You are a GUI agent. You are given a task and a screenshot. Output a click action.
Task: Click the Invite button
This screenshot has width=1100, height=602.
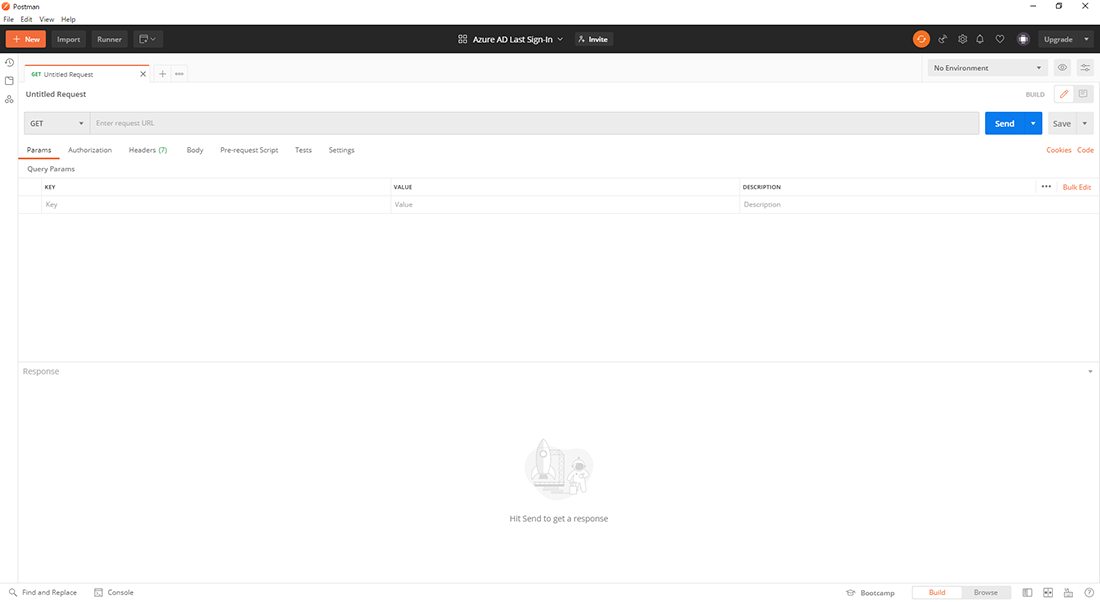pos(593,39)
